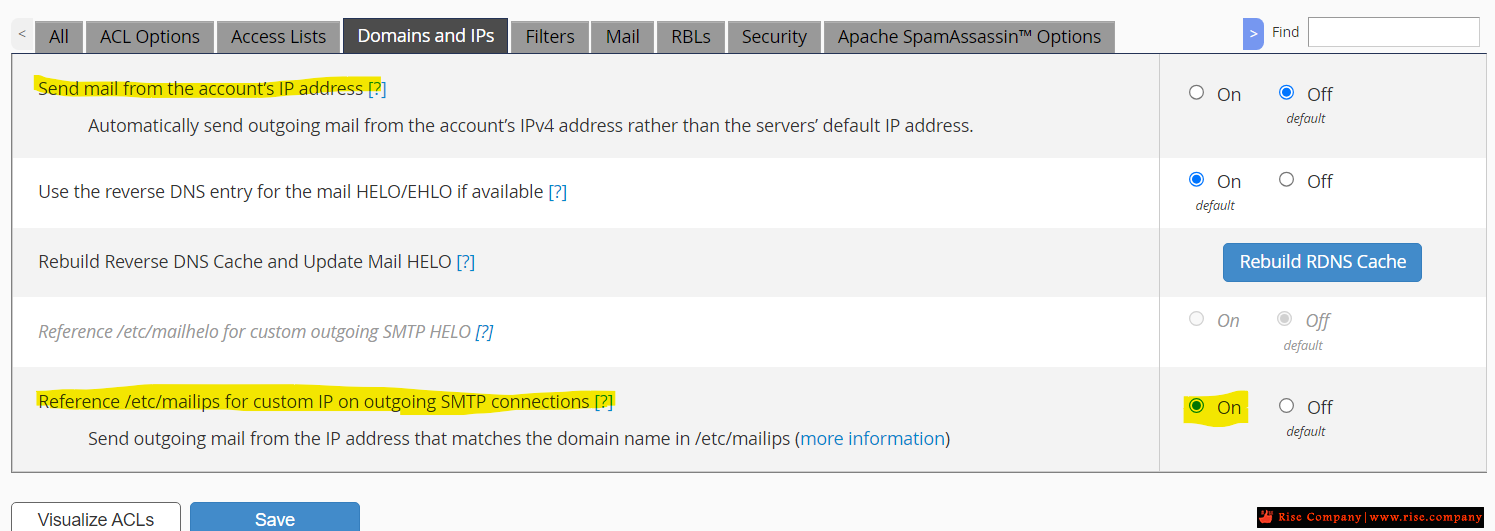
Task: Open help for reverse DNS HELO/EHLO option
Action: pyautogui.click(x=557, y=192)
